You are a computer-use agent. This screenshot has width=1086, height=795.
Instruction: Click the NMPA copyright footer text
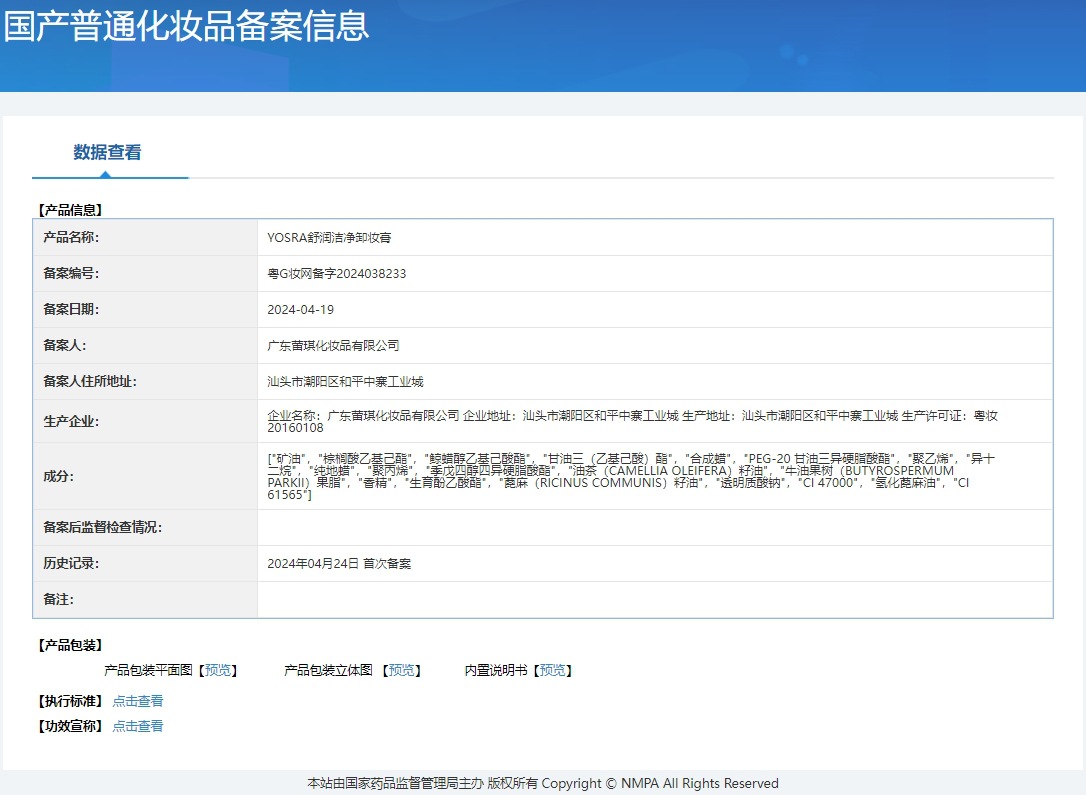click(543, 783)
